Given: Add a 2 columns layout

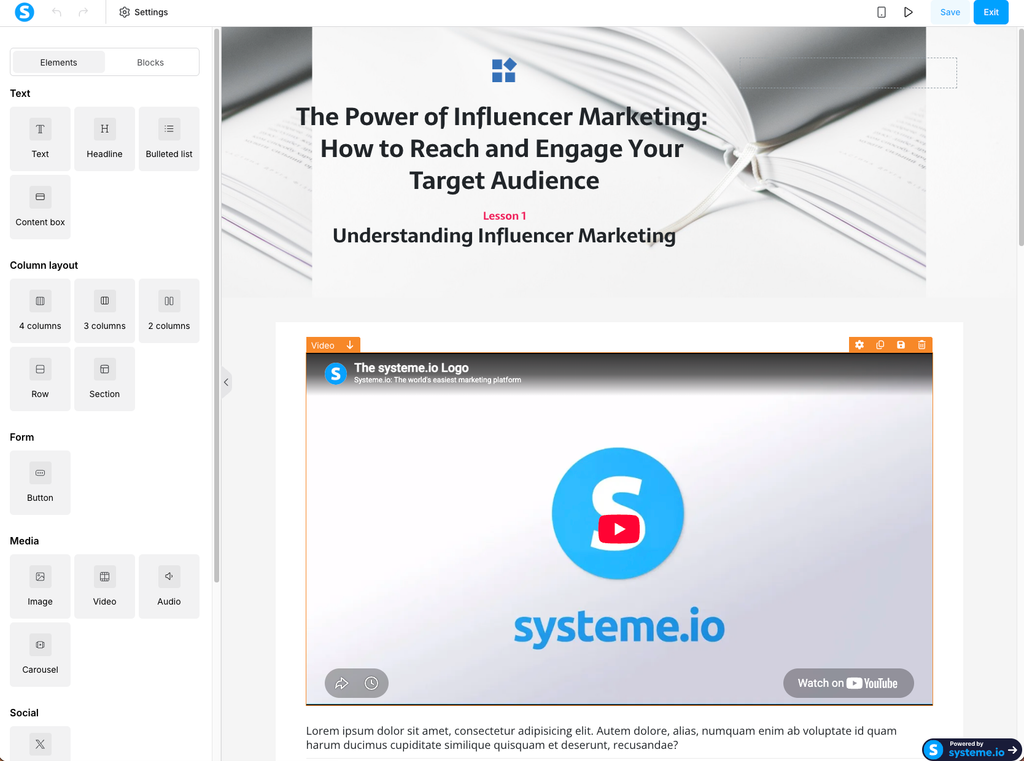Looking at the screenshot, I should [x=169, y=311].
